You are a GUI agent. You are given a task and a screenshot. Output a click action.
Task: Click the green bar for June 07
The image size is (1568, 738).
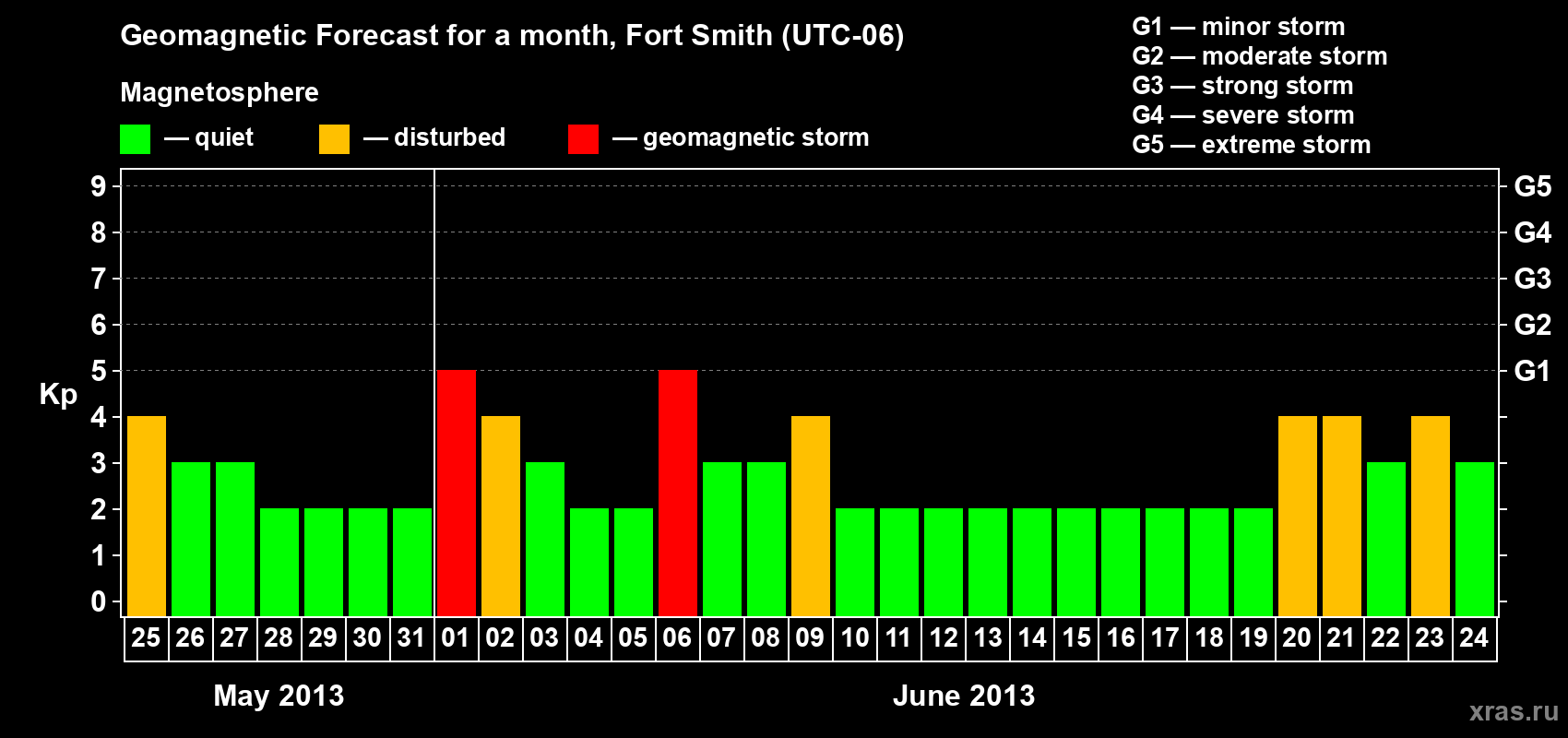pyautogui.click(x=722, y=539)
